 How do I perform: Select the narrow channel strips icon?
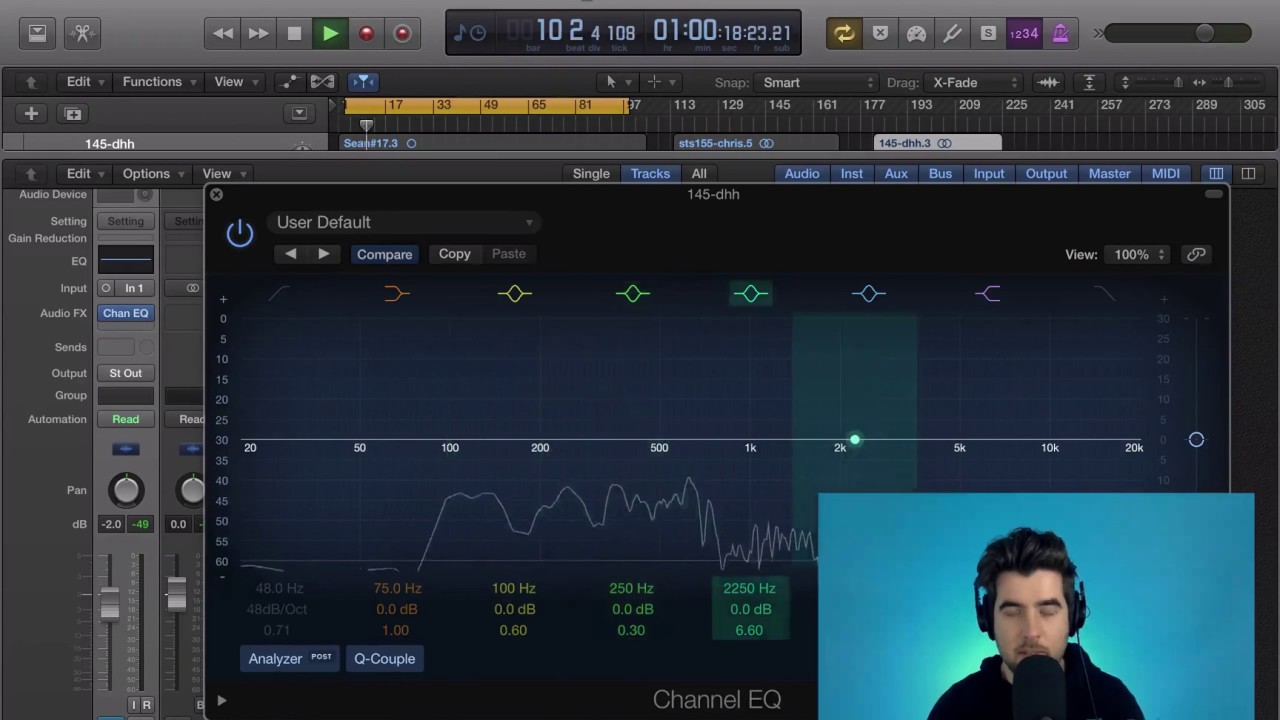[x=1216, y=174]
